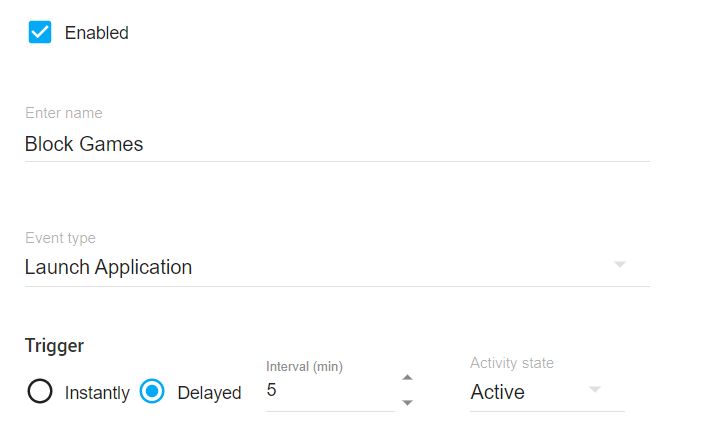The width and height of the screenshot is (714, 445).
Task: Click the Trigger section heading
Action: point(54,346)
